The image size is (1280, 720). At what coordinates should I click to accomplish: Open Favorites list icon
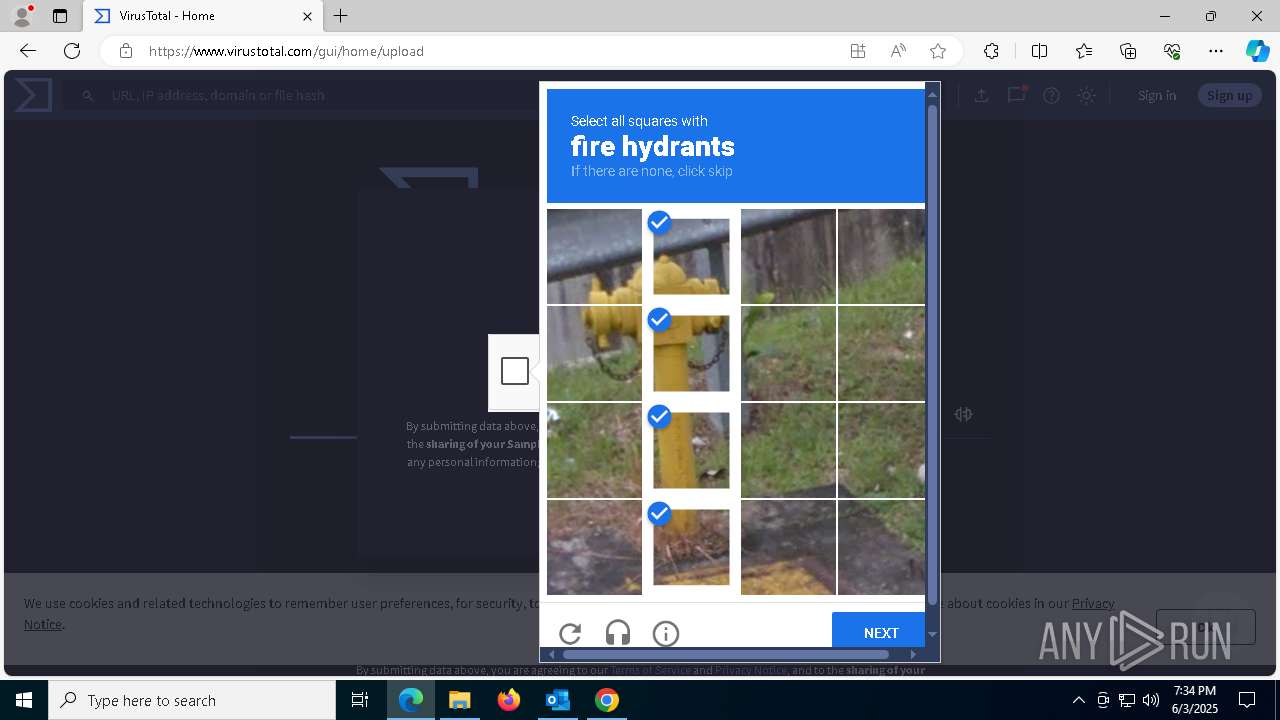point(1084,51)
